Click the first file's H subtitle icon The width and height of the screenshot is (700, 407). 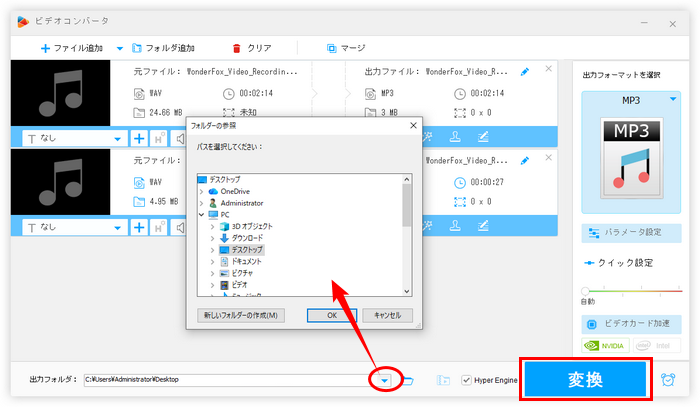[159, 139]
